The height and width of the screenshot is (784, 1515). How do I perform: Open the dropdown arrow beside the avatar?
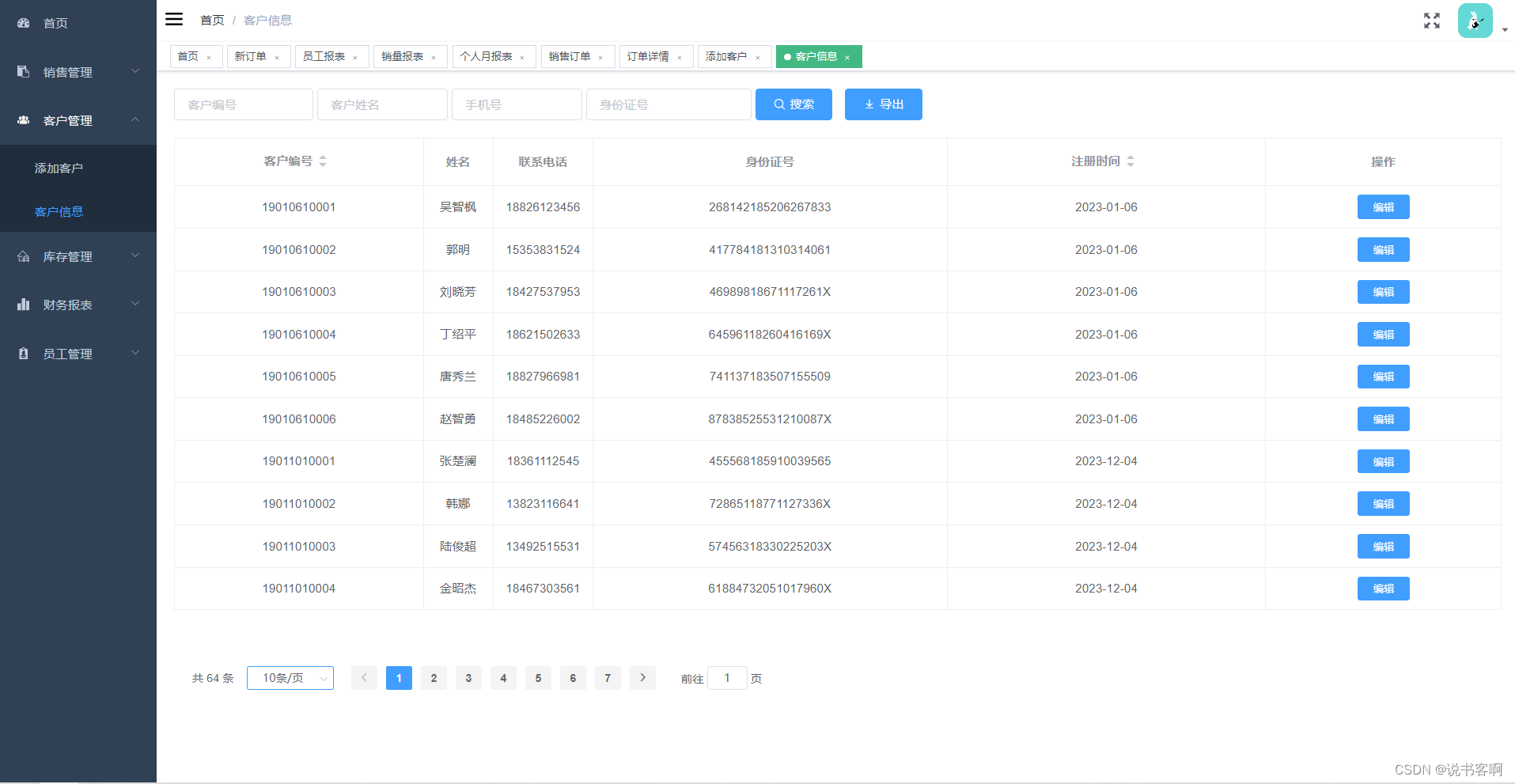coord(1505,29)
